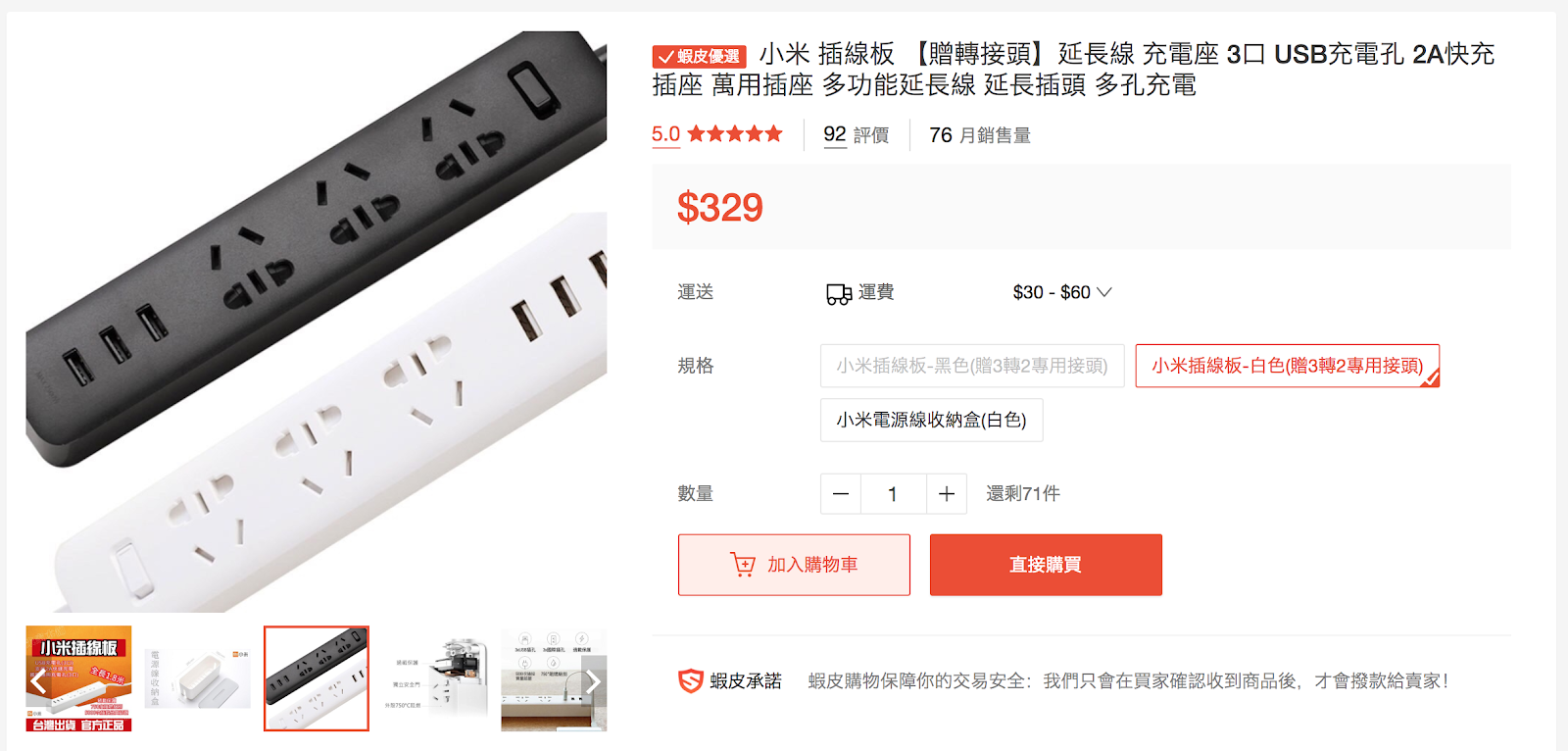Click the five-star rating icons
The image size is (1568, 751).
coord(735,134)
